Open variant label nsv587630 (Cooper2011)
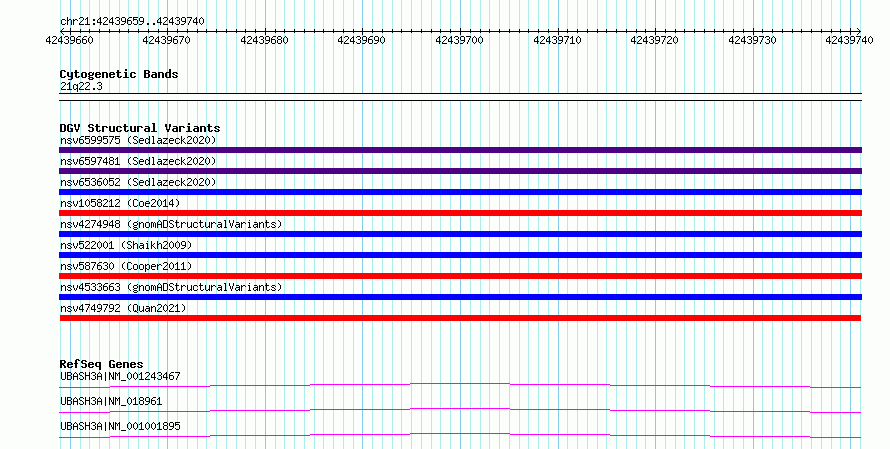This screenshot has height=449, width=890. (x=126, y=266)
